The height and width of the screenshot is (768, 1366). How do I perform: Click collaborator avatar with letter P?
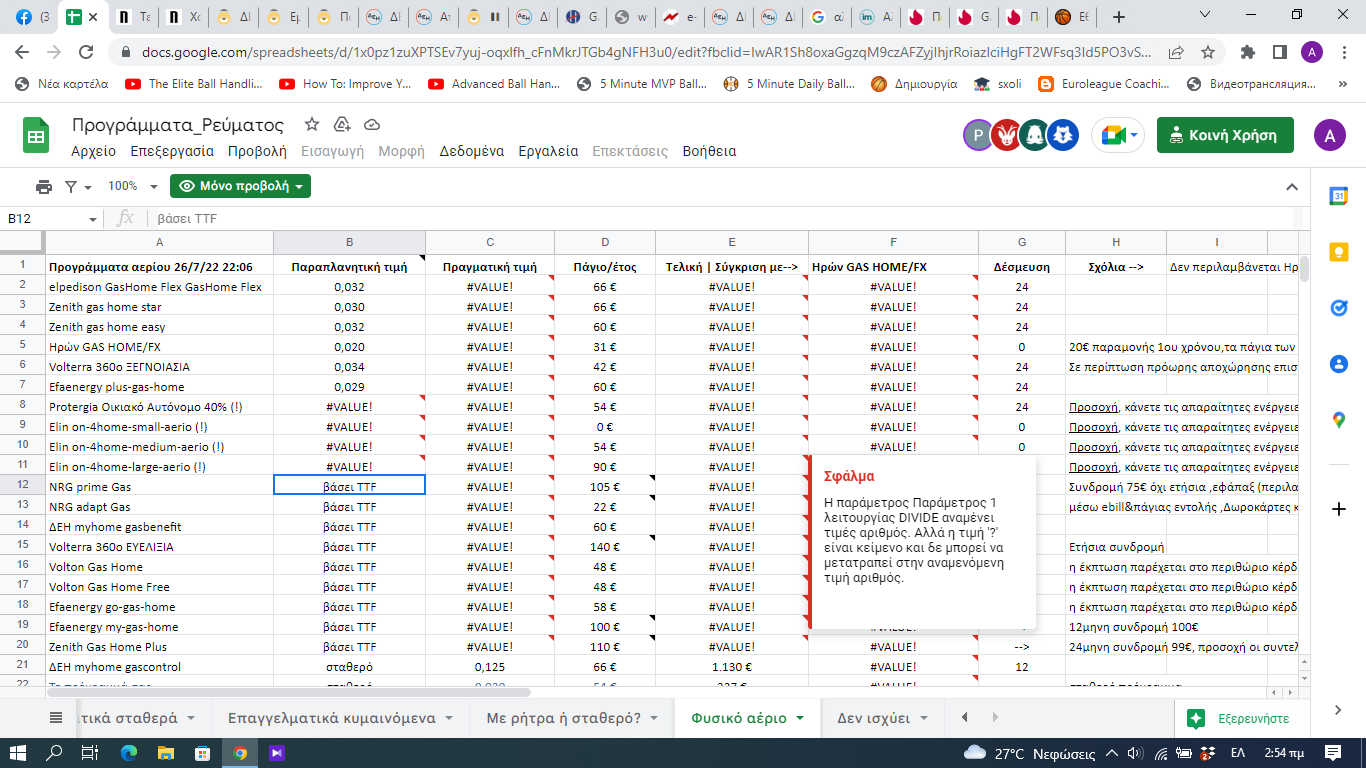[x=978, y=135]
